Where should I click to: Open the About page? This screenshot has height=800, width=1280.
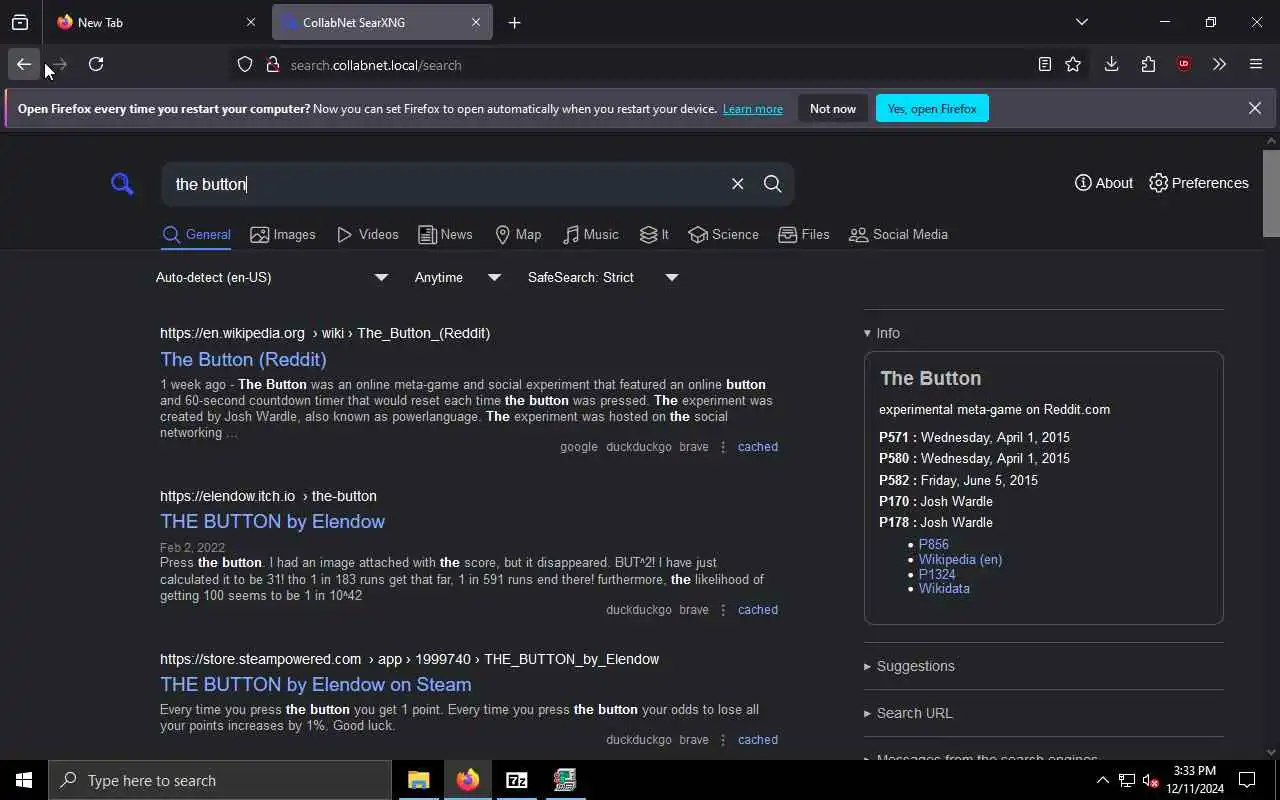pos(1104,183)
